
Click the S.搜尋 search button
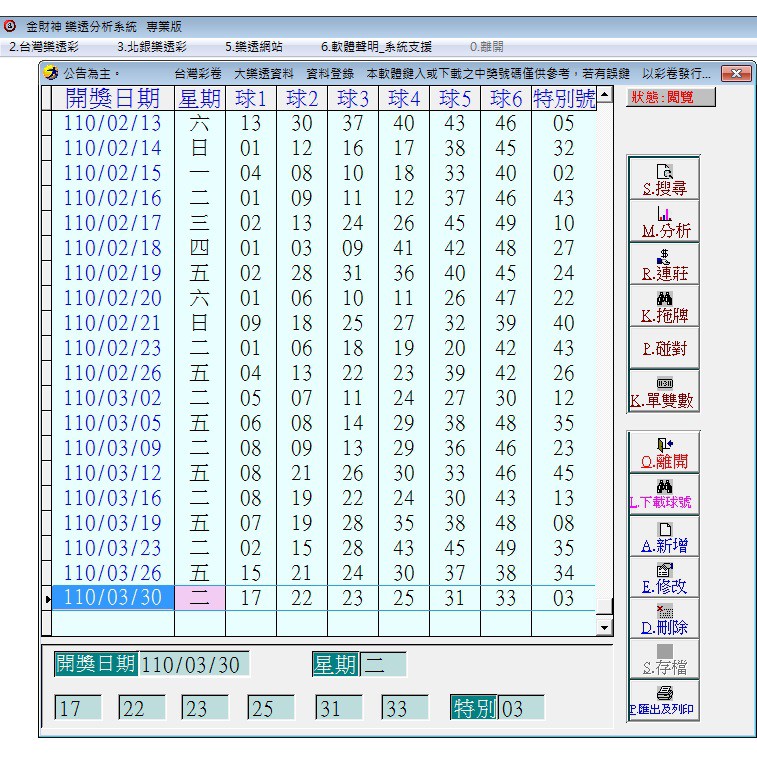click(663, 179)
